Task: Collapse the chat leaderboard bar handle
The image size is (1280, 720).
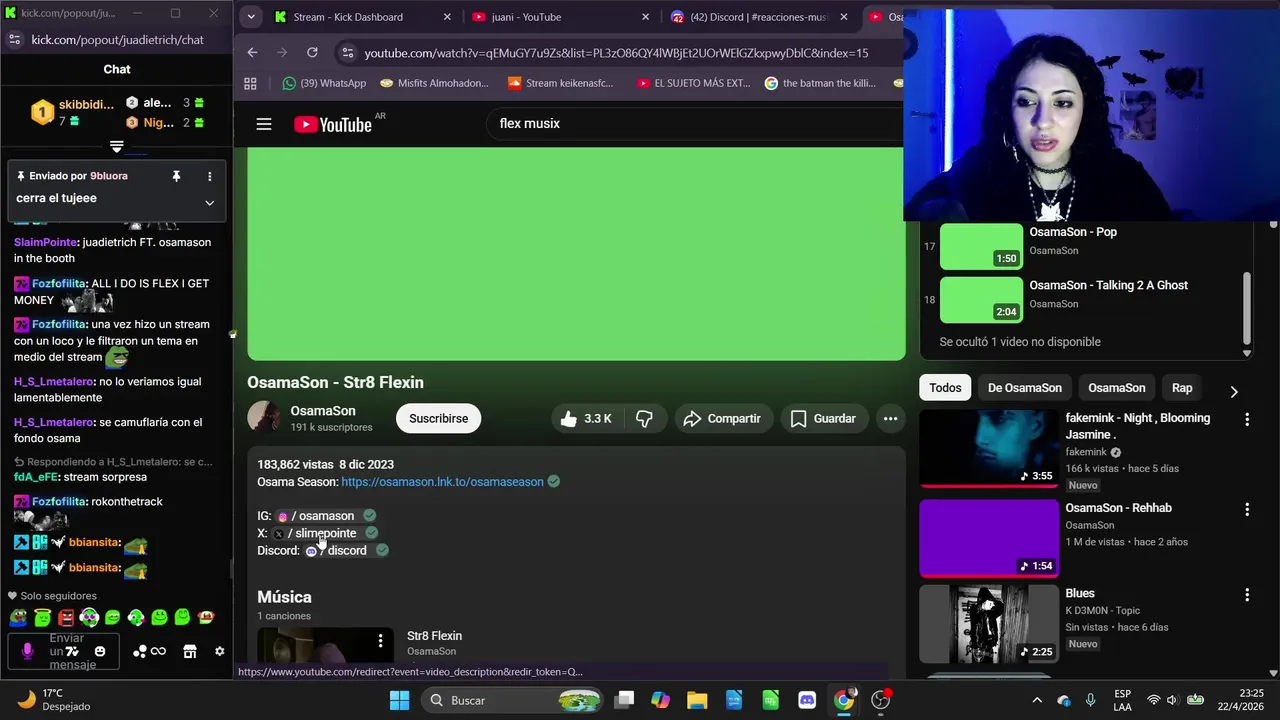Action: point(116,147)
